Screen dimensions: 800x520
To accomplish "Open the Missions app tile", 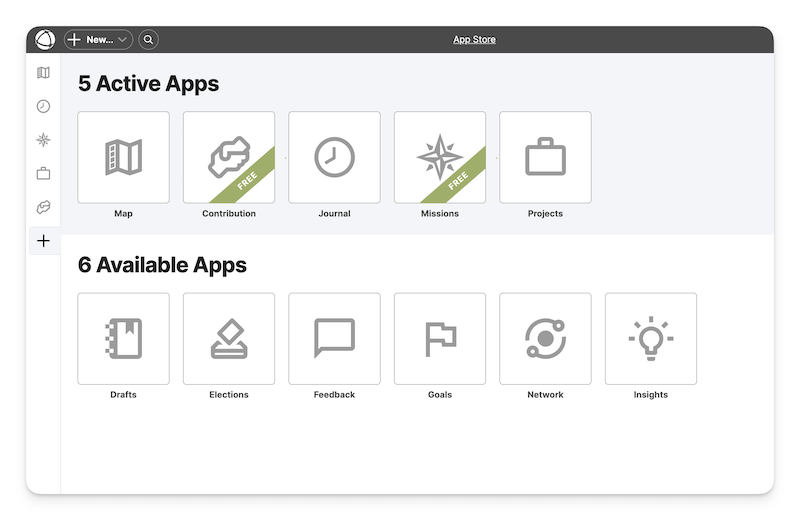I will (440, 157).
